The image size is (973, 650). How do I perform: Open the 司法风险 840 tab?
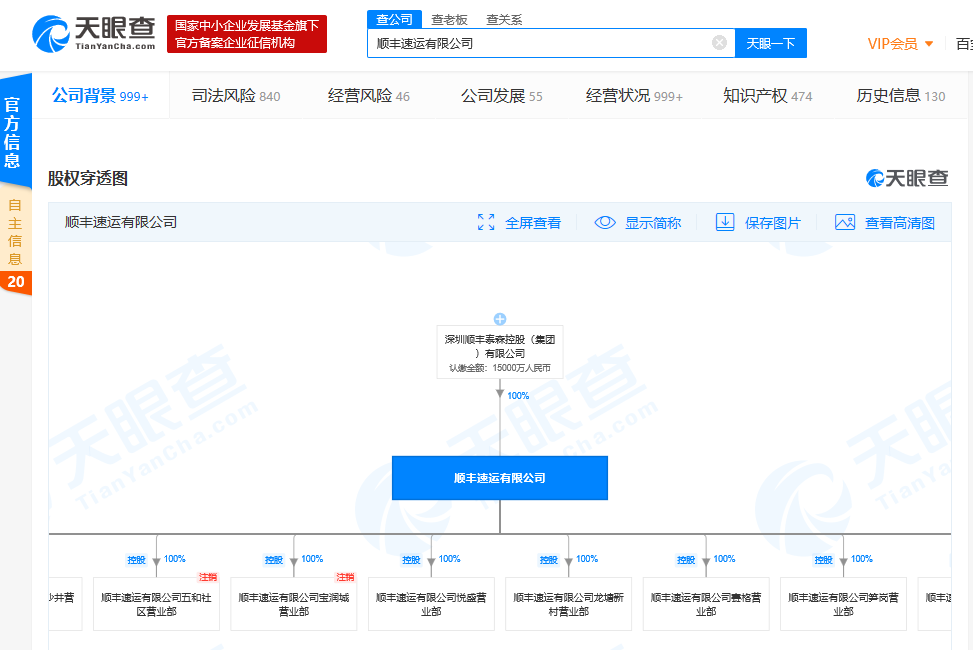(x=236, y=96)
